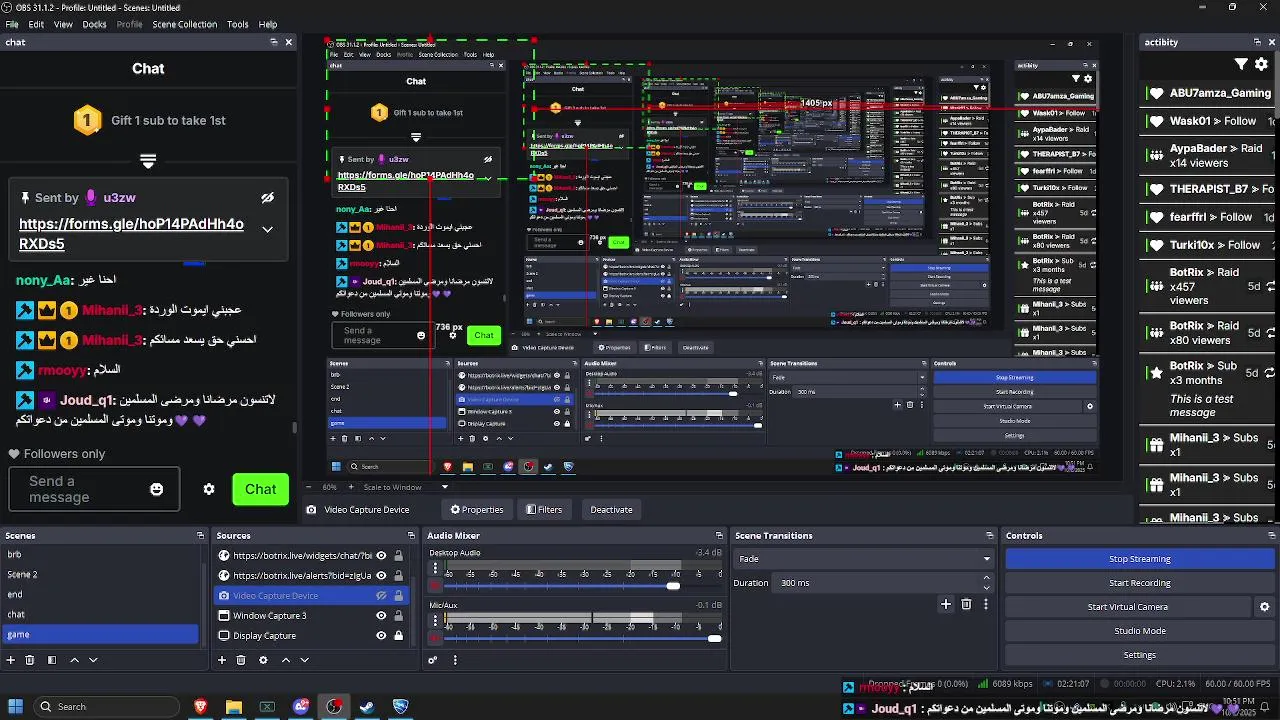Unlock the Display Capture source

[398, 636]
